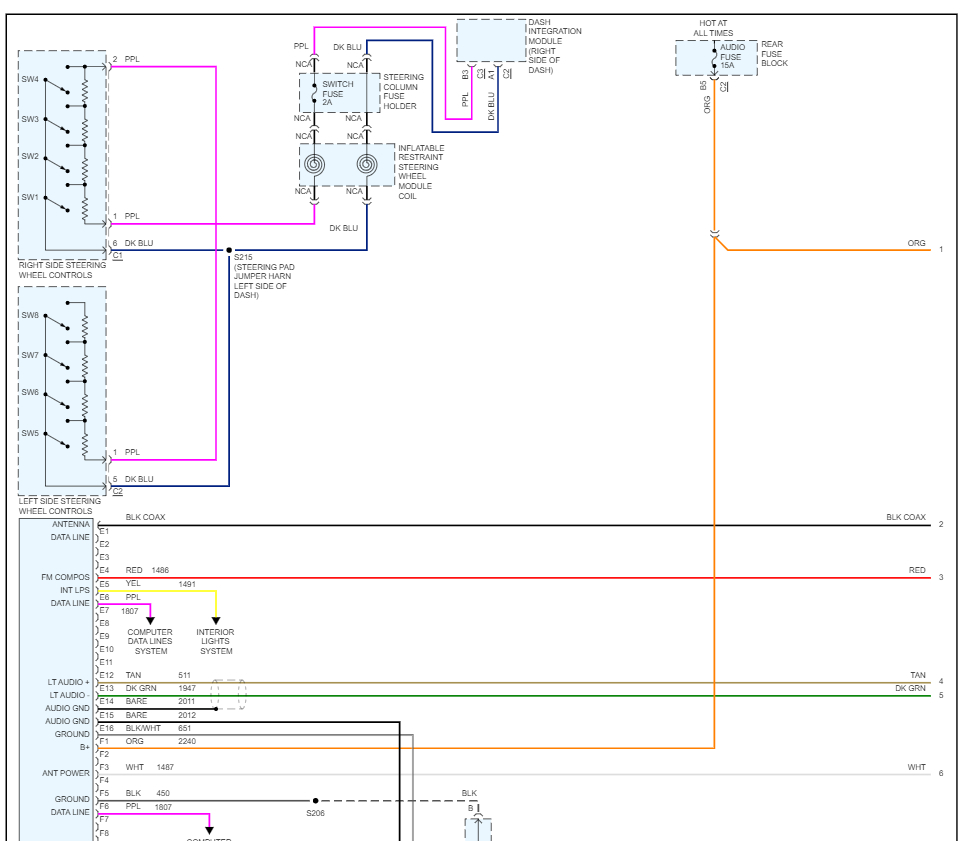Screen dimensions: 960x841
Task: Click the Switch Fuse 2A symbol
Action: (314, 93)
